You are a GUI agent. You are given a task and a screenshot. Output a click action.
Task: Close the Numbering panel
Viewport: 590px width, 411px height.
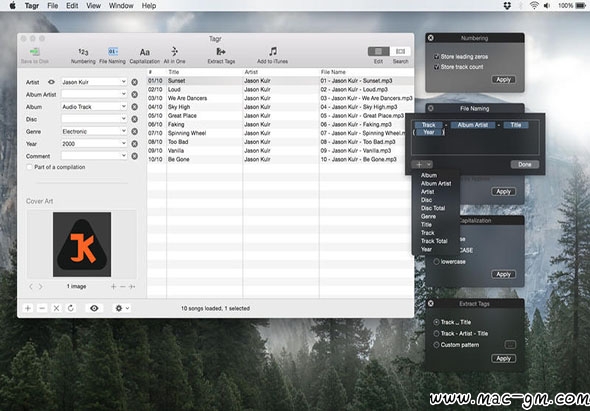point(431,38)
